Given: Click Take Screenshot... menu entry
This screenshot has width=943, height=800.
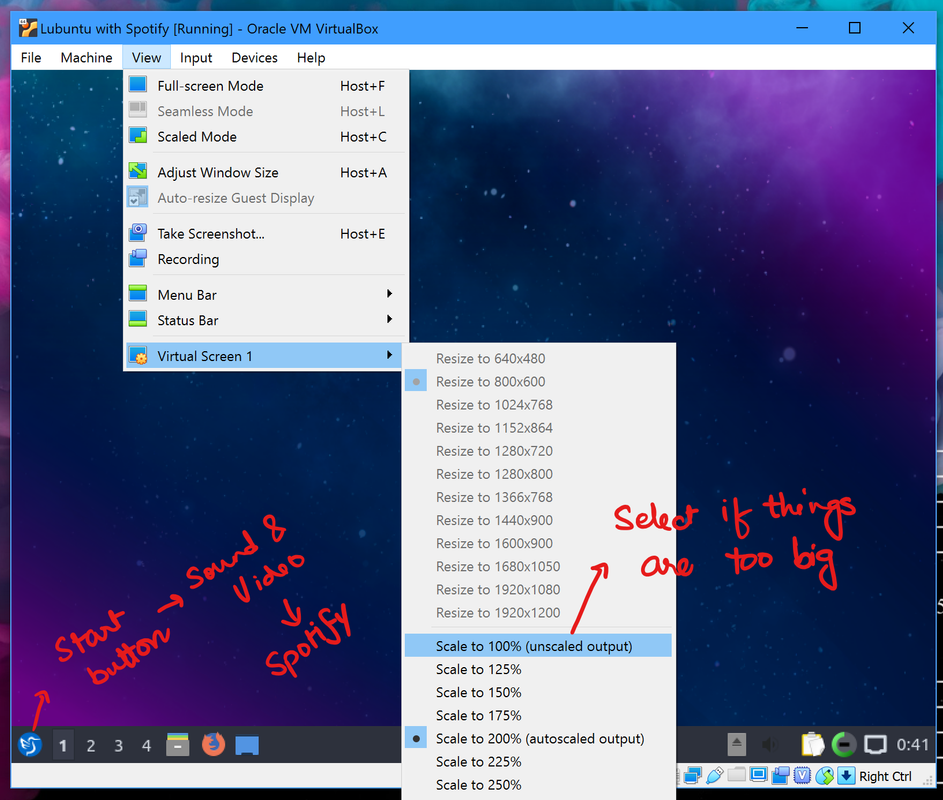Looking at the screenshot, I should click(265, 233).
